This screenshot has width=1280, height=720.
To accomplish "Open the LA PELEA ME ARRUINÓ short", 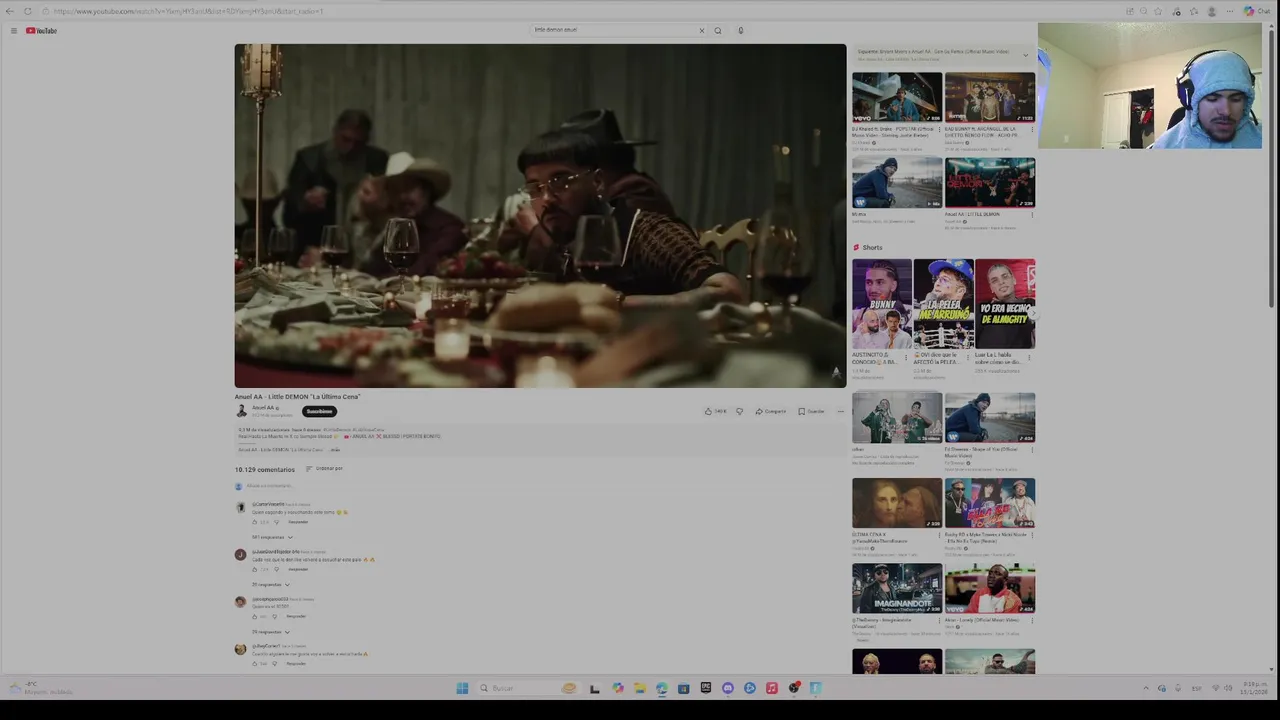I will point(943,304).
